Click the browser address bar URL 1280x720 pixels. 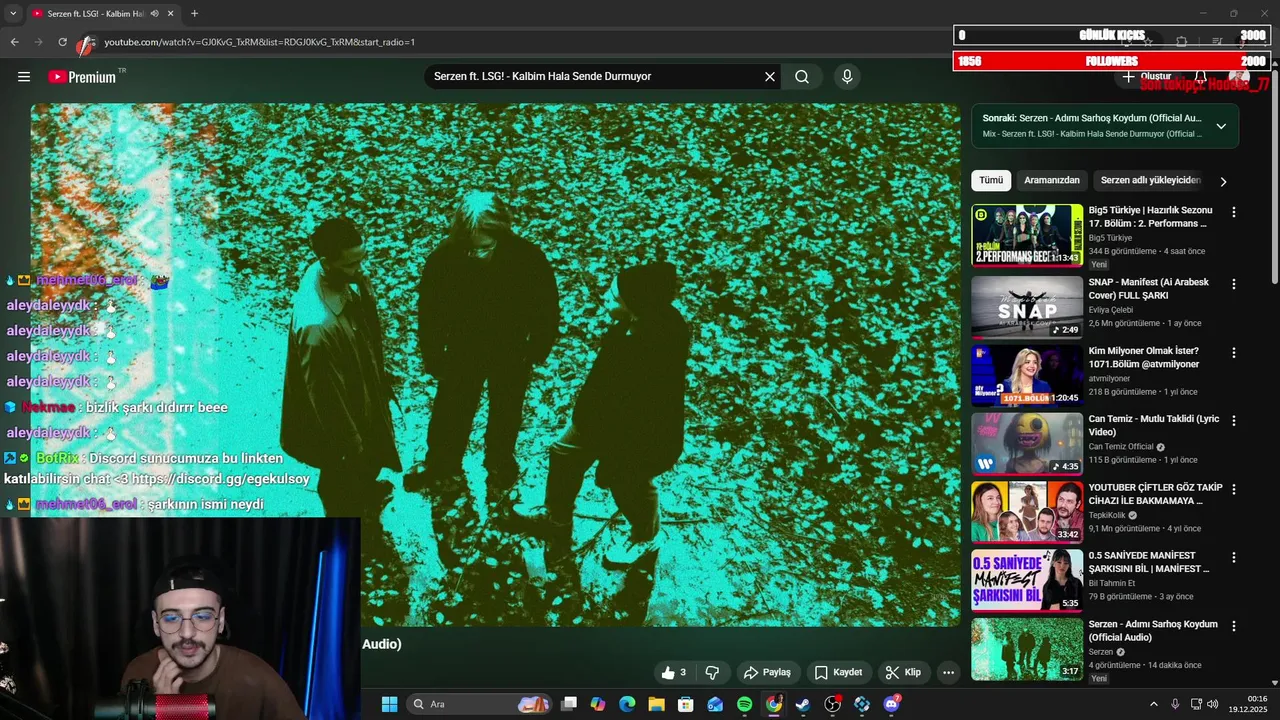pyautogui.click(x=260, y=42)
